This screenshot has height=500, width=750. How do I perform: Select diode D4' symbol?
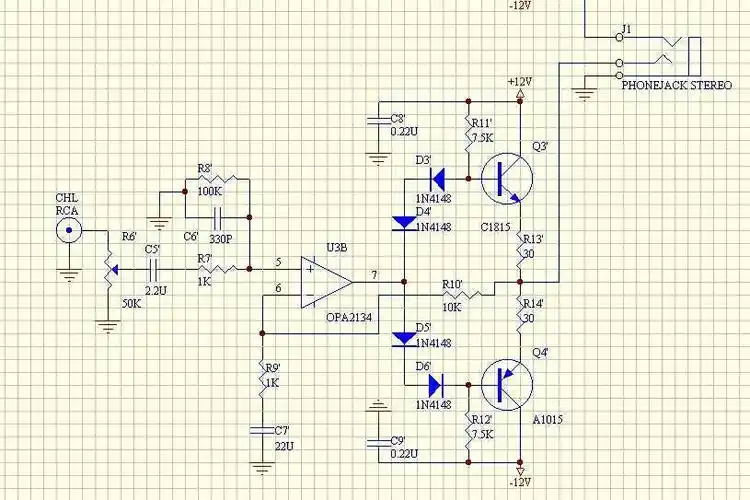(403, 222)
